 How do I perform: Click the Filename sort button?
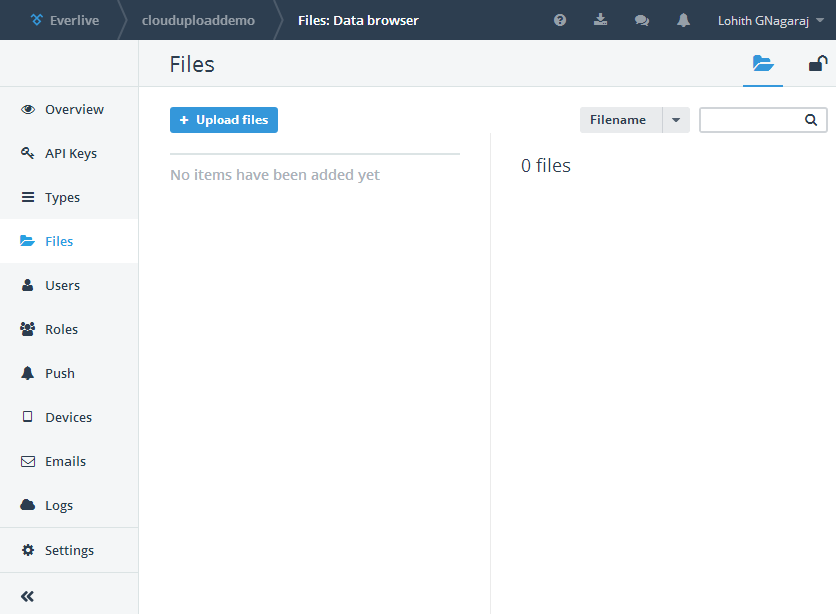pyautogui.click(x=620, y=120)
